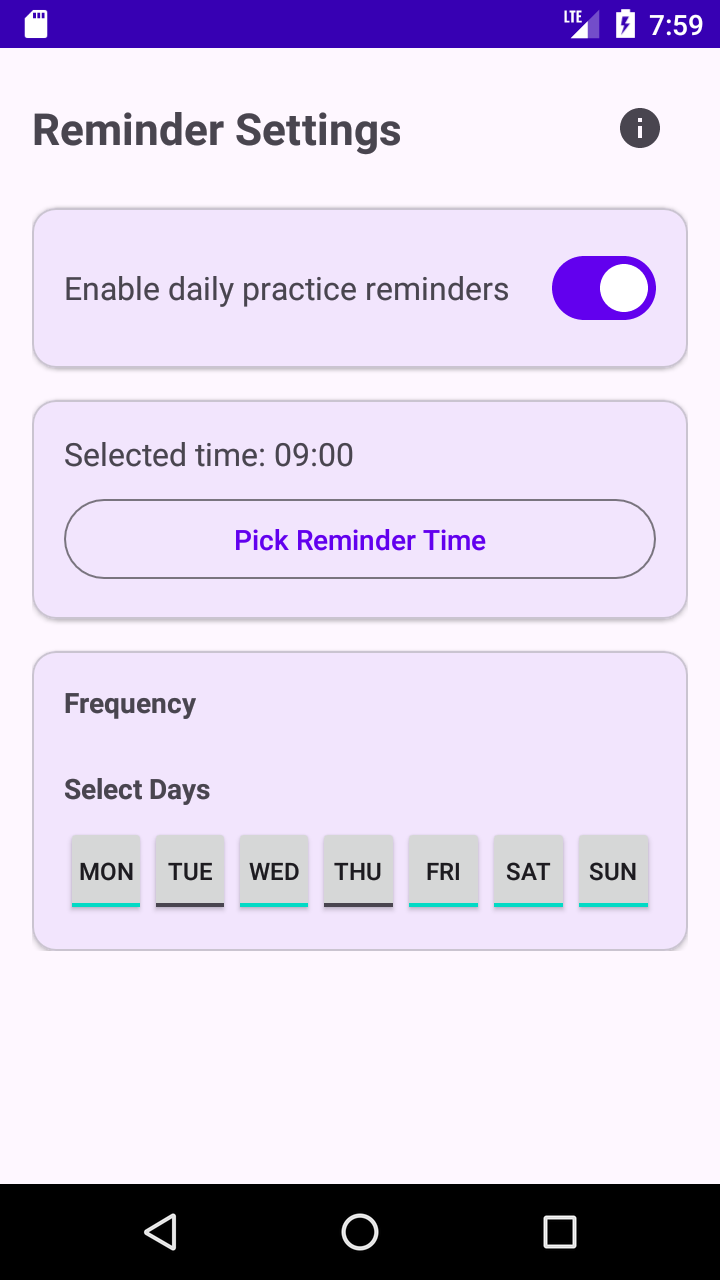The width and height of the screenshot is (720, 1280).
Task: Tap the status bar clock showing 7:59
Action: coord(676,24)
